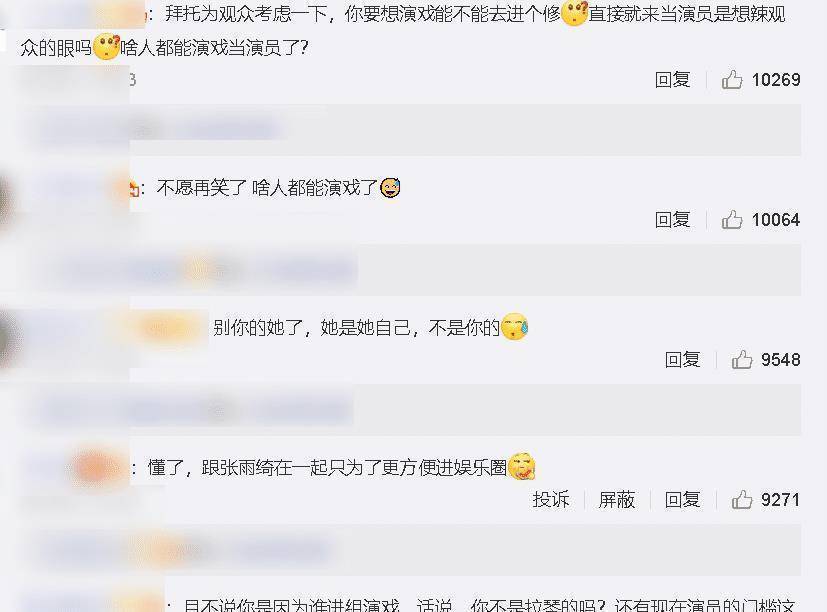This screenshot has width=827, height=612.
Task: Click the sweating emoji after 不是你的
Action: 515,327
